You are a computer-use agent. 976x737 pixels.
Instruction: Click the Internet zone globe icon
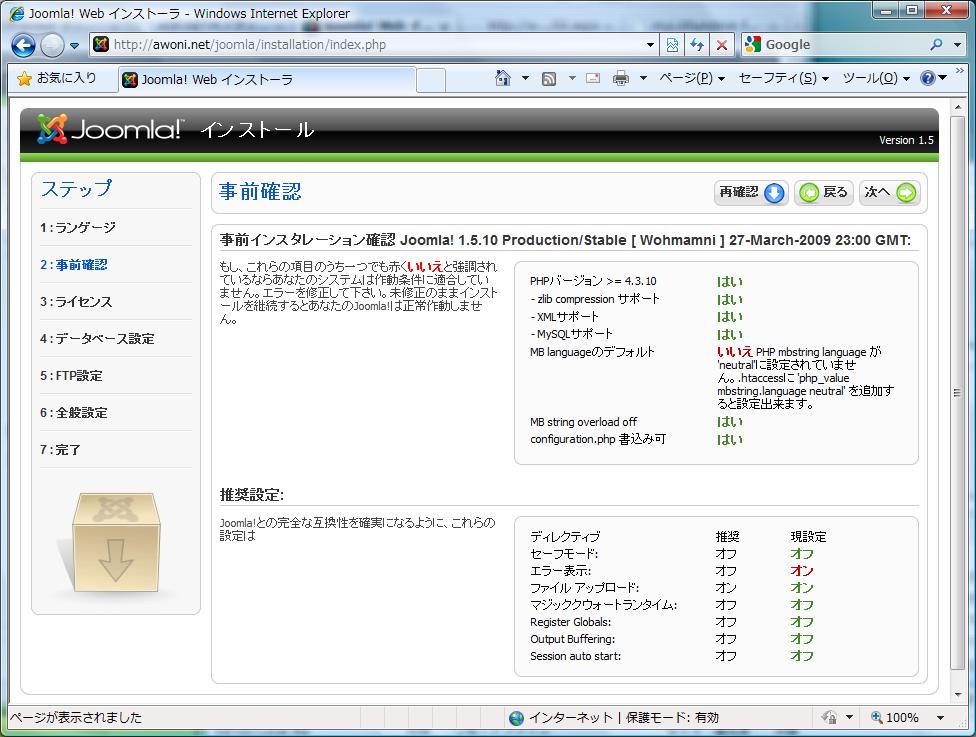click(x=517, y=718)
